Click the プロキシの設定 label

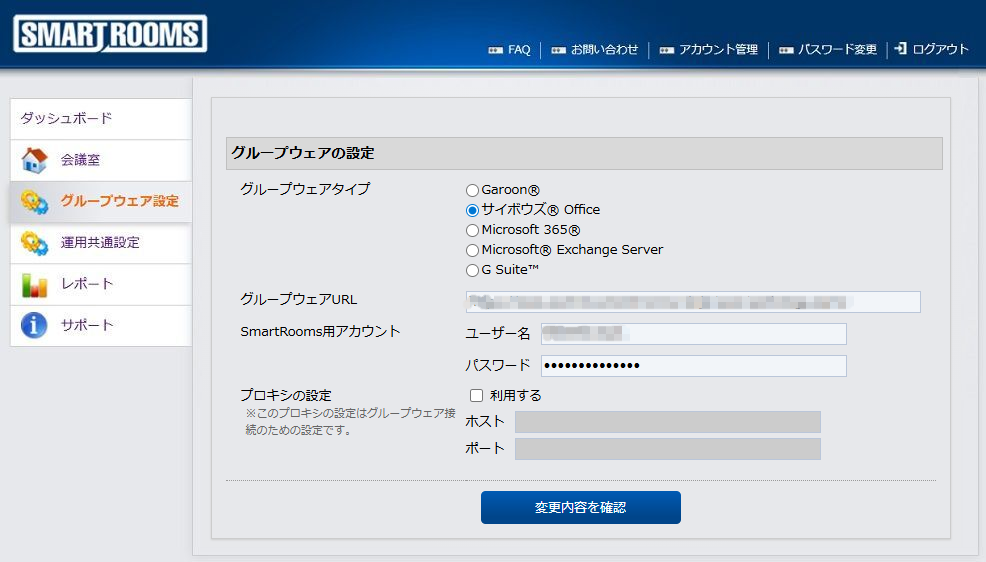tap(285, 395)
